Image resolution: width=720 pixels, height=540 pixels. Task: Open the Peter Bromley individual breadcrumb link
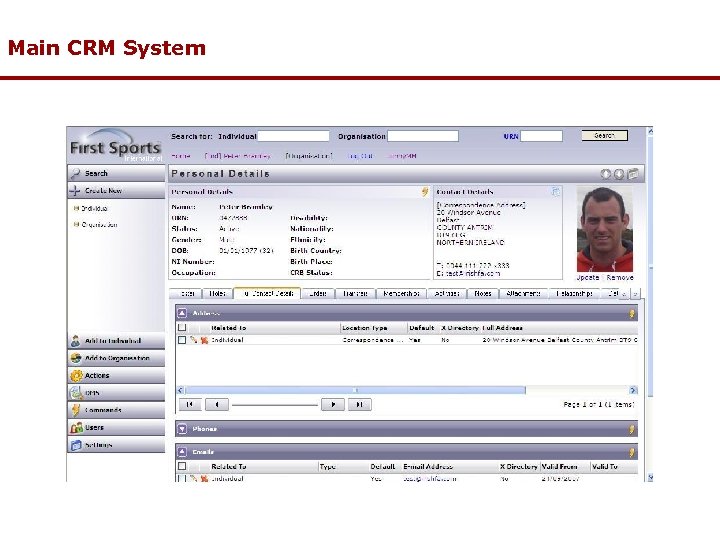(x=237, y=156)
